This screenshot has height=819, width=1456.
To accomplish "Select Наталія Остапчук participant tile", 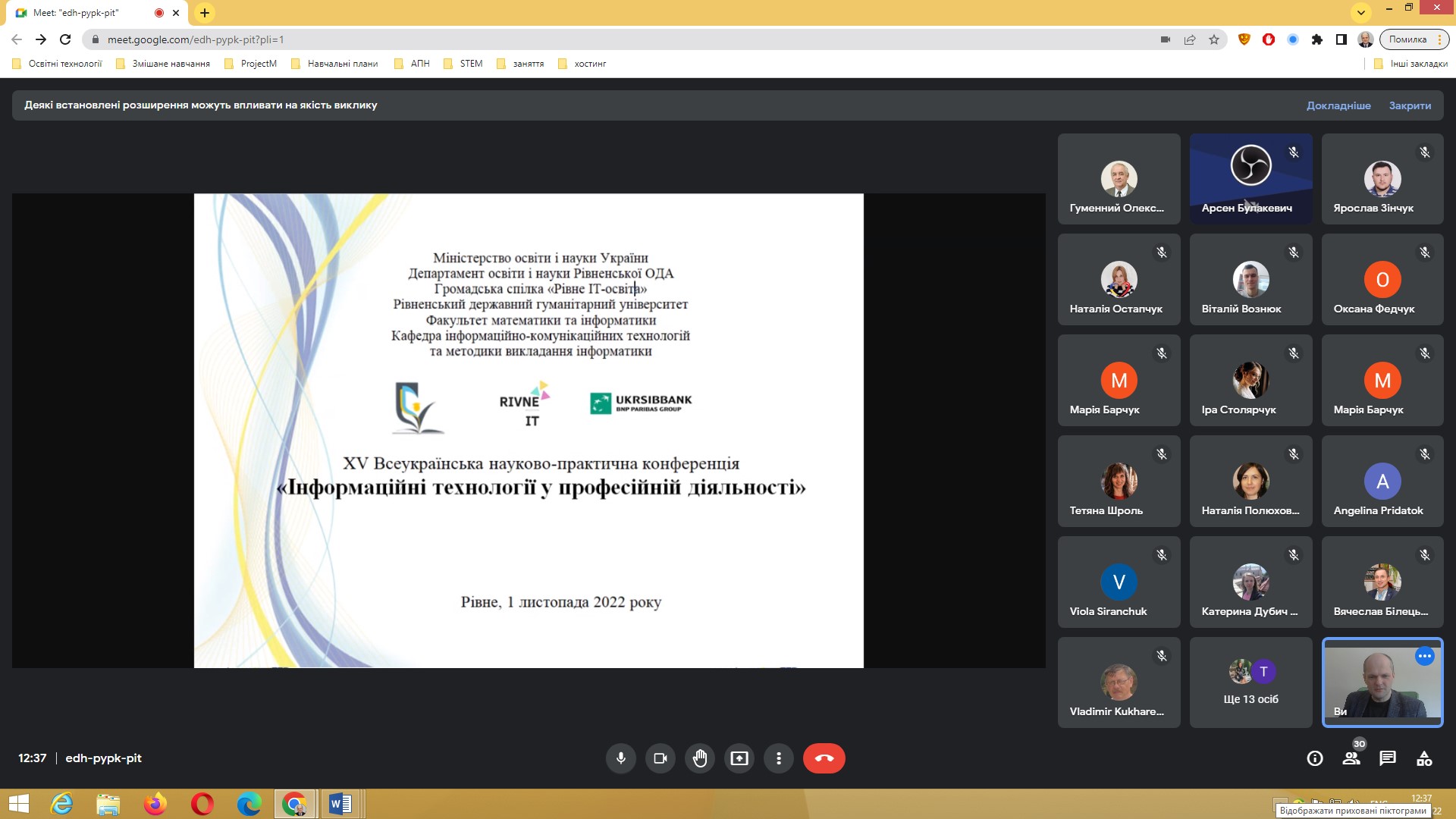I will 1119,280.
